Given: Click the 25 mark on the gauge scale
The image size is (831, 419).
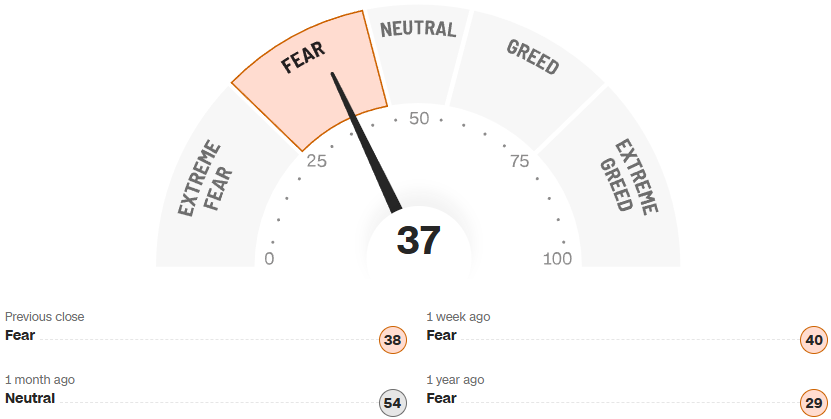Looking at the screenshot, I should (318, 162).
